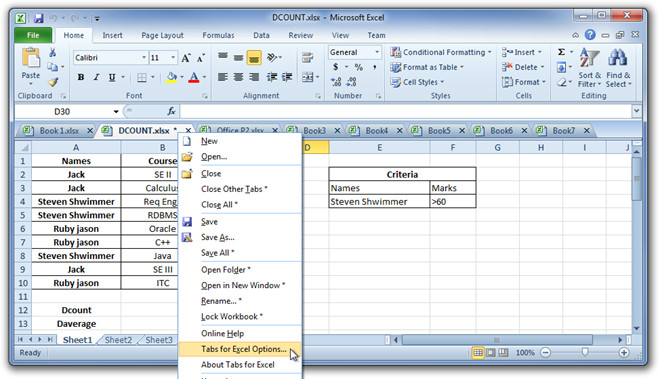Click the formula bar input field

coord(406,112)
